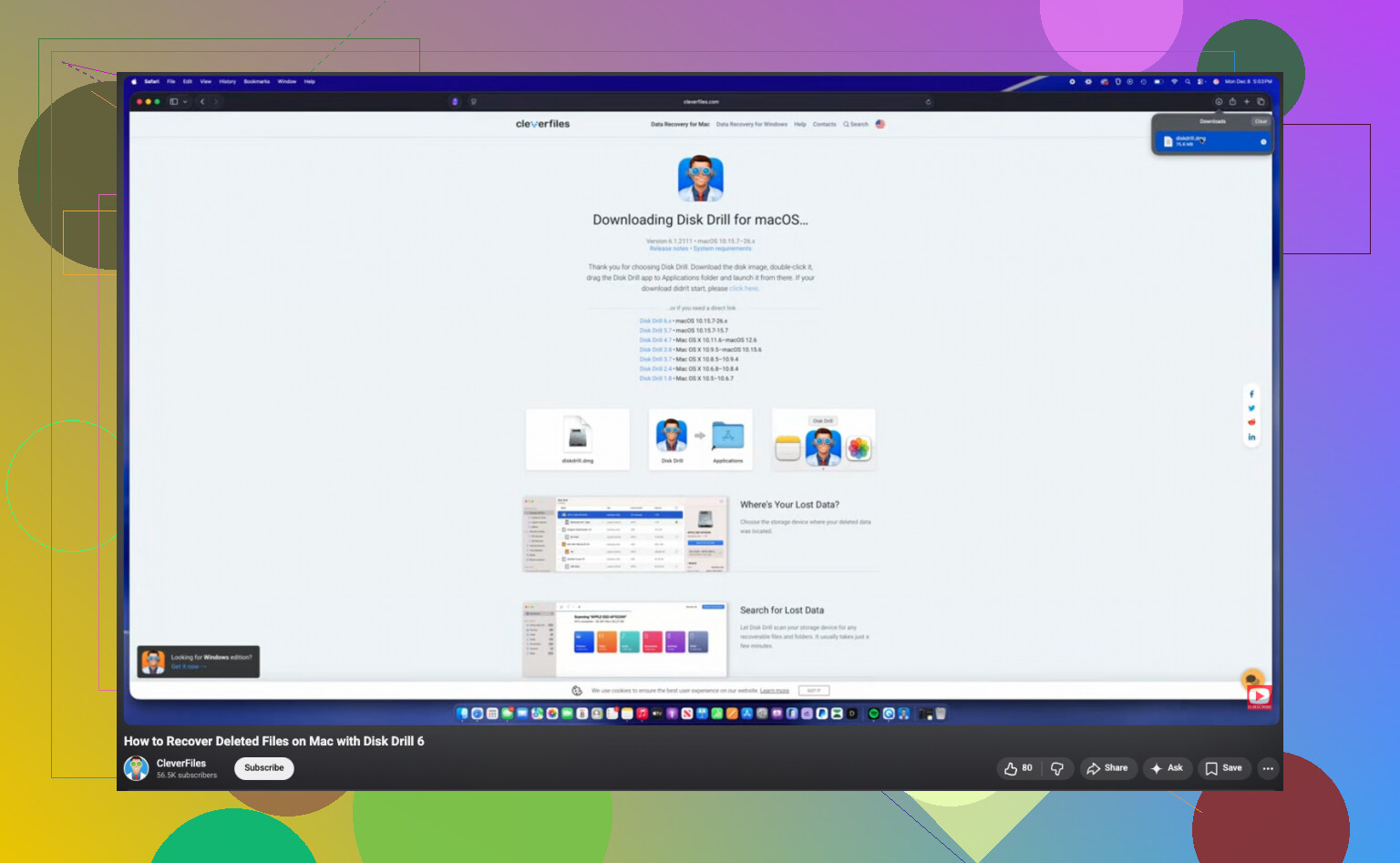Open the Disk Drill 6.x direct link
The height and width of the screenshot is (863, 1400).
point(654,322)
